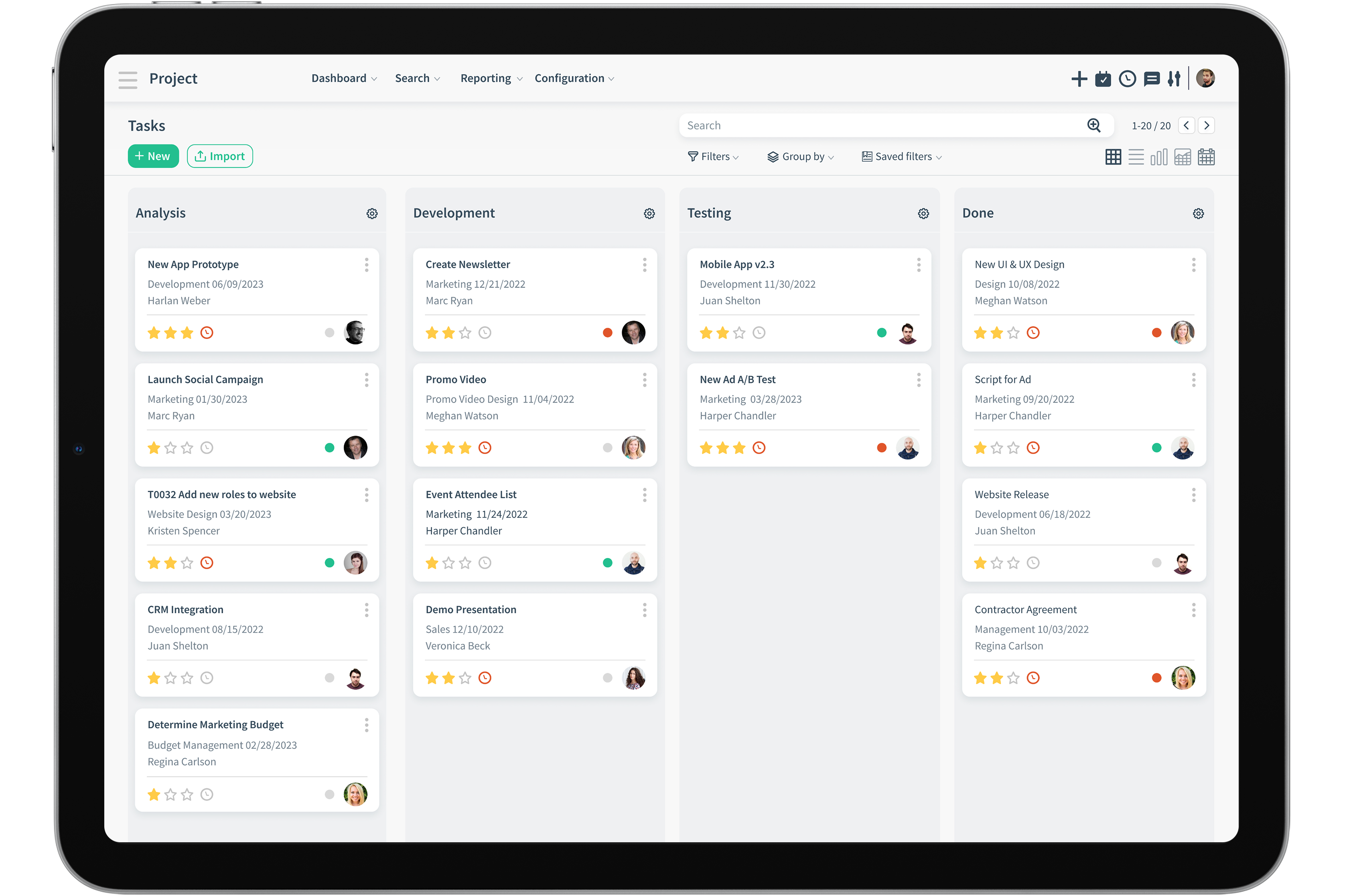Switch to chart view

(1159, 156)
